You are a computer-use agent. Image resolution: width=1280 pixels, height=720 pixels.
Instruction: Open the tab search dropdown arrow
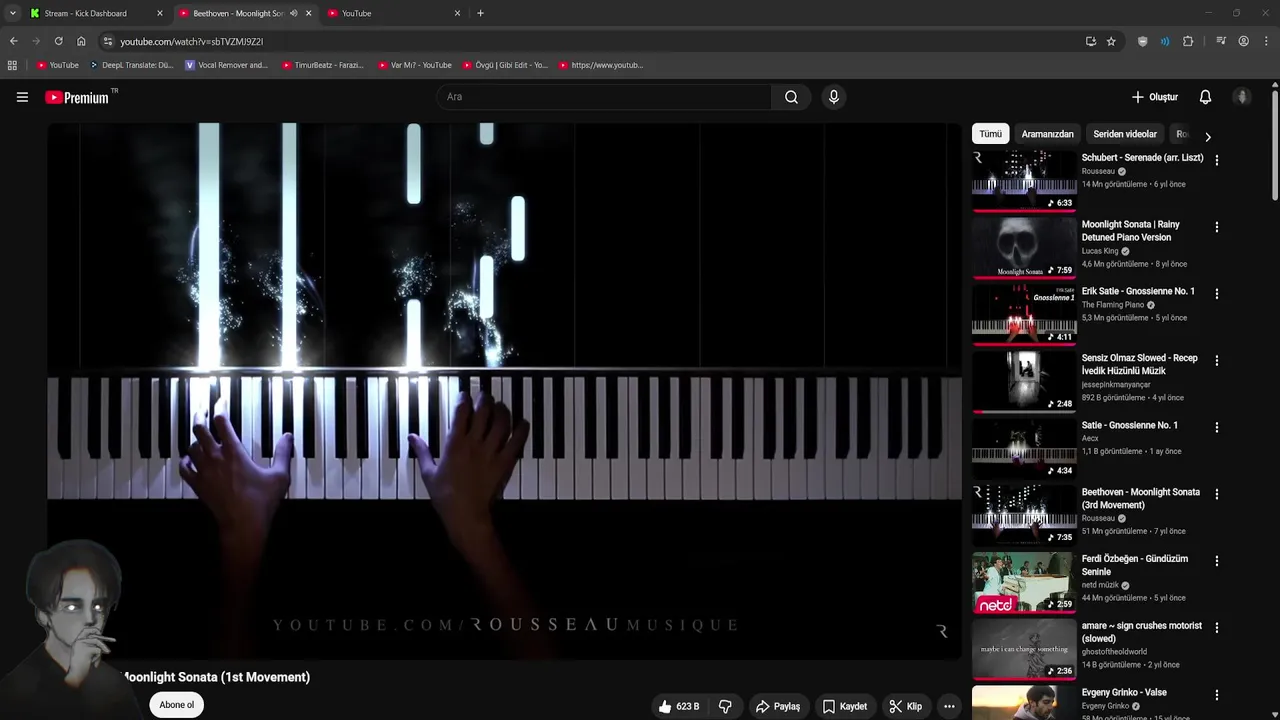[x=12, y=13]
